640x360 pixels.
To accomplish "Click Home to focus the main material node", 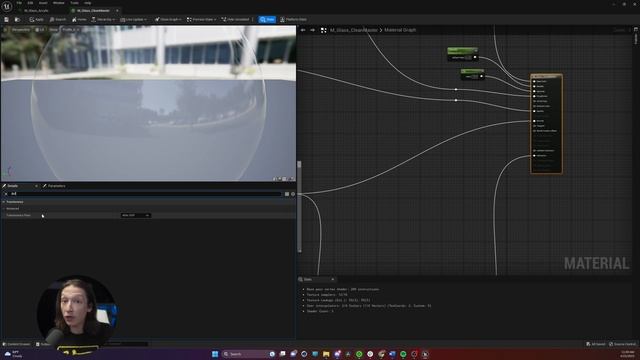I will coord(79,19).
